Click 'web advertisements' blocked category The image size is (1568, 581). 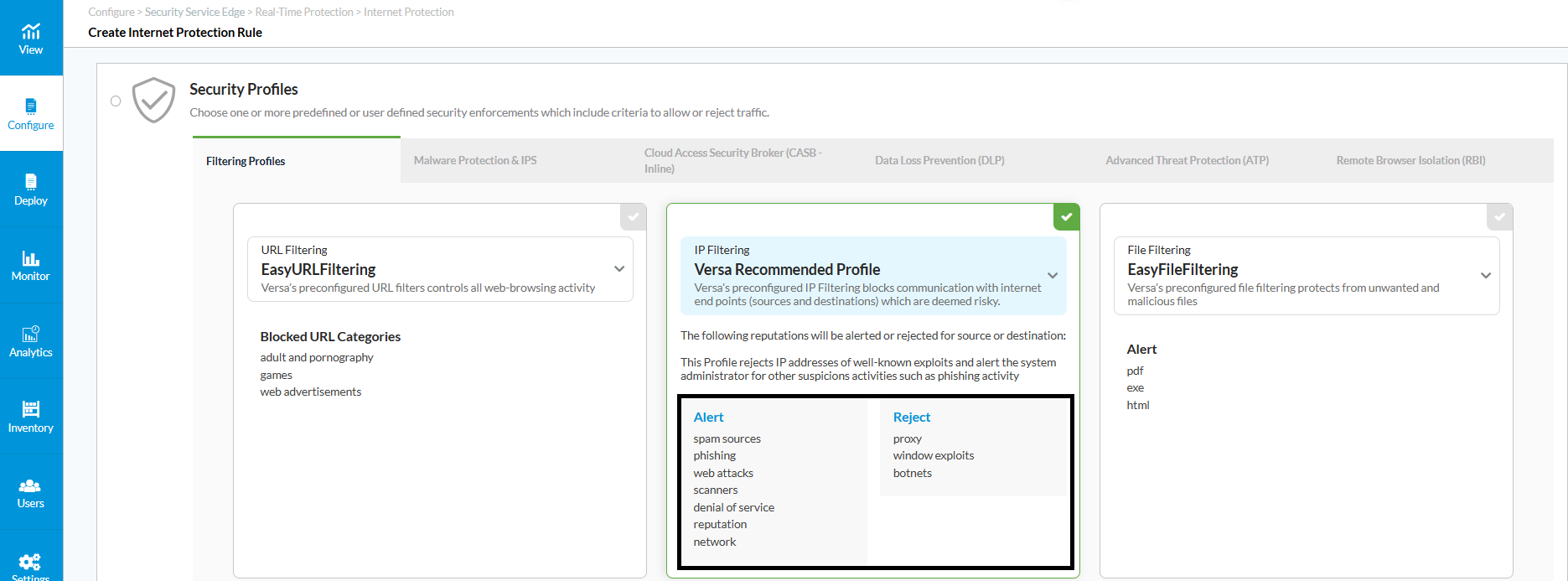311,392
